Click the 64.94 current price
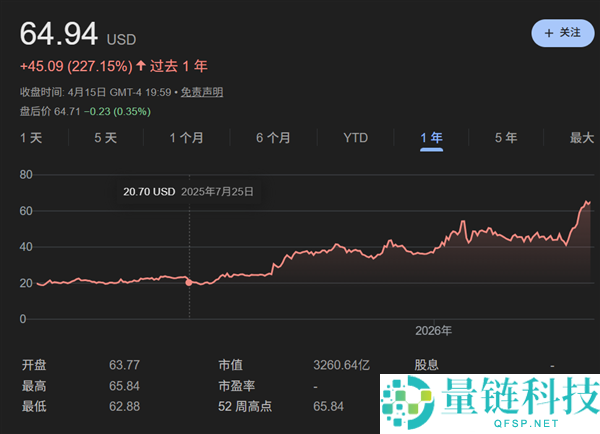The height and width of the screenshot is (434, 600). (x=59, y=35)
